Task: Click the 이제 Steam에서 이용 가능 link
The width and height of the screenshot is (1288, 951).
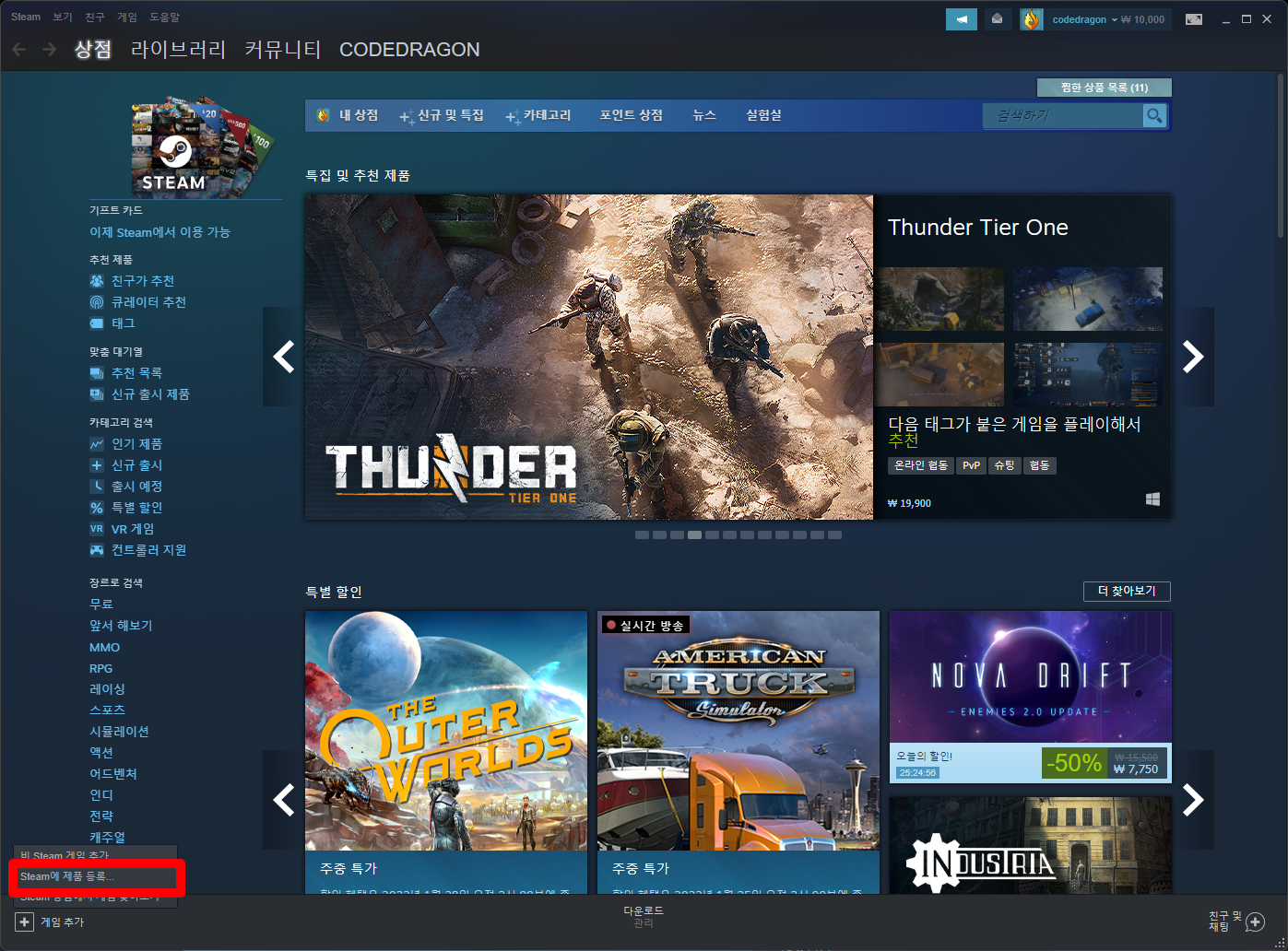Action: point(160,232)
